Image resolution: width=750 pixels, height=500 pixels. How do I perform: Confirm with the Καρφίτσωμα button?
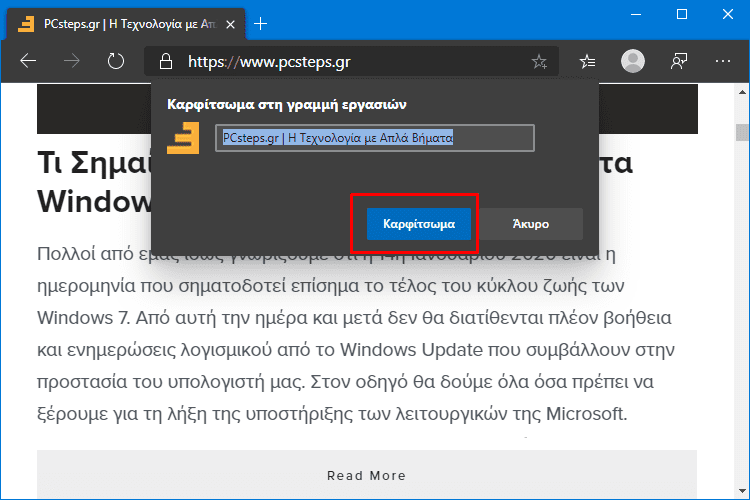coord(419,224)
